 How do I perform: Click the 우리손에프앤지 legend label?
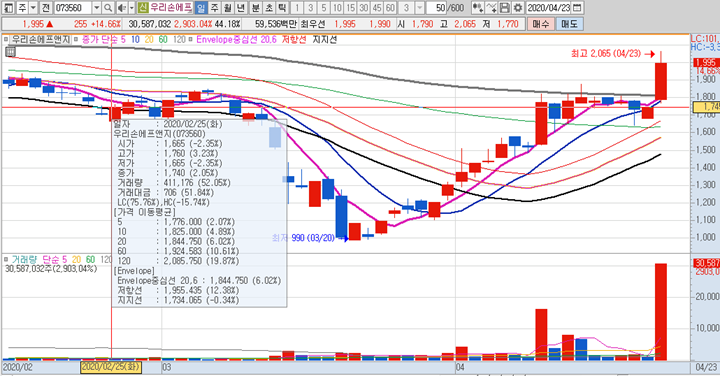pyautogui.click(x=40, y=39)
